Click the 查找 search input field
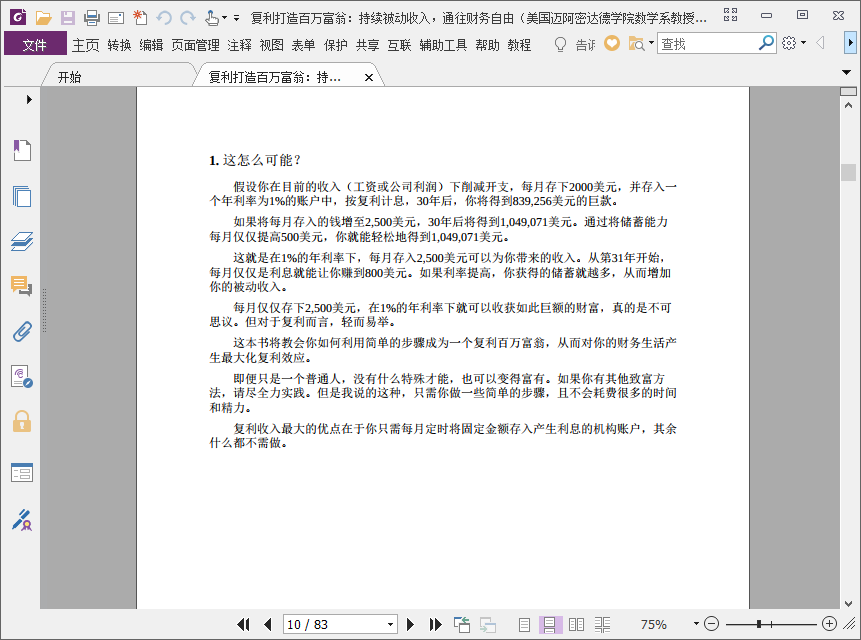The height and width of the screenshot is (640, 861). 707,43
